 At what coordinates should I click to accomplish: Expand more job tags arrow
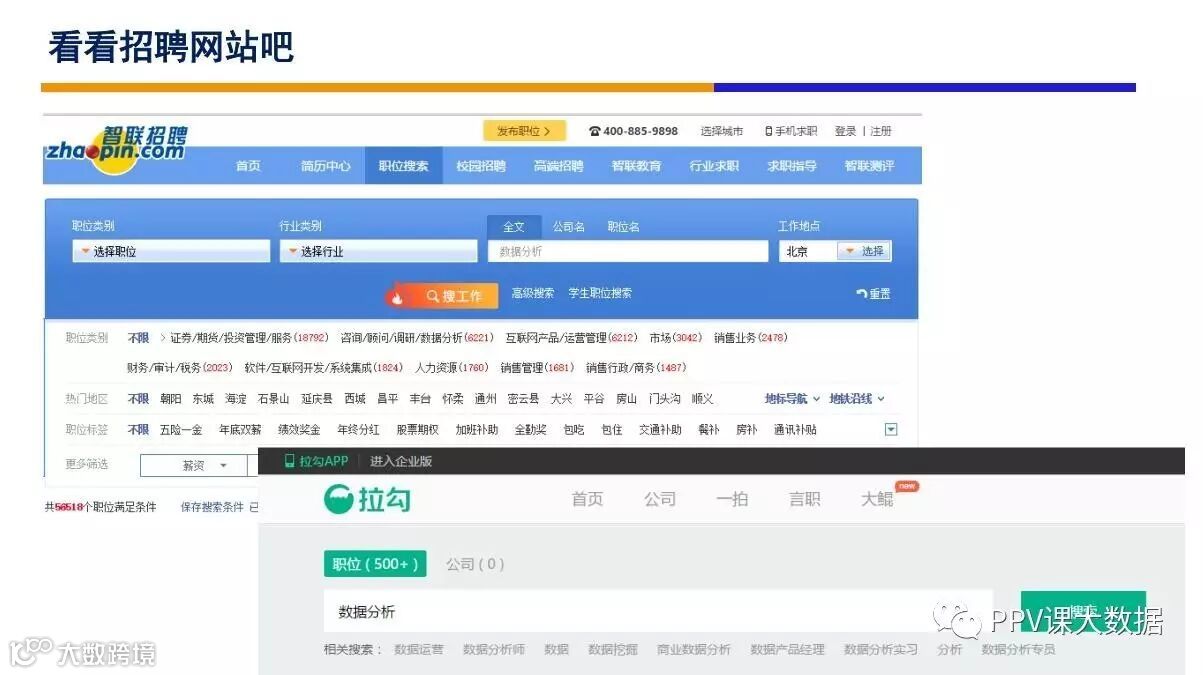tap(891, 430)
